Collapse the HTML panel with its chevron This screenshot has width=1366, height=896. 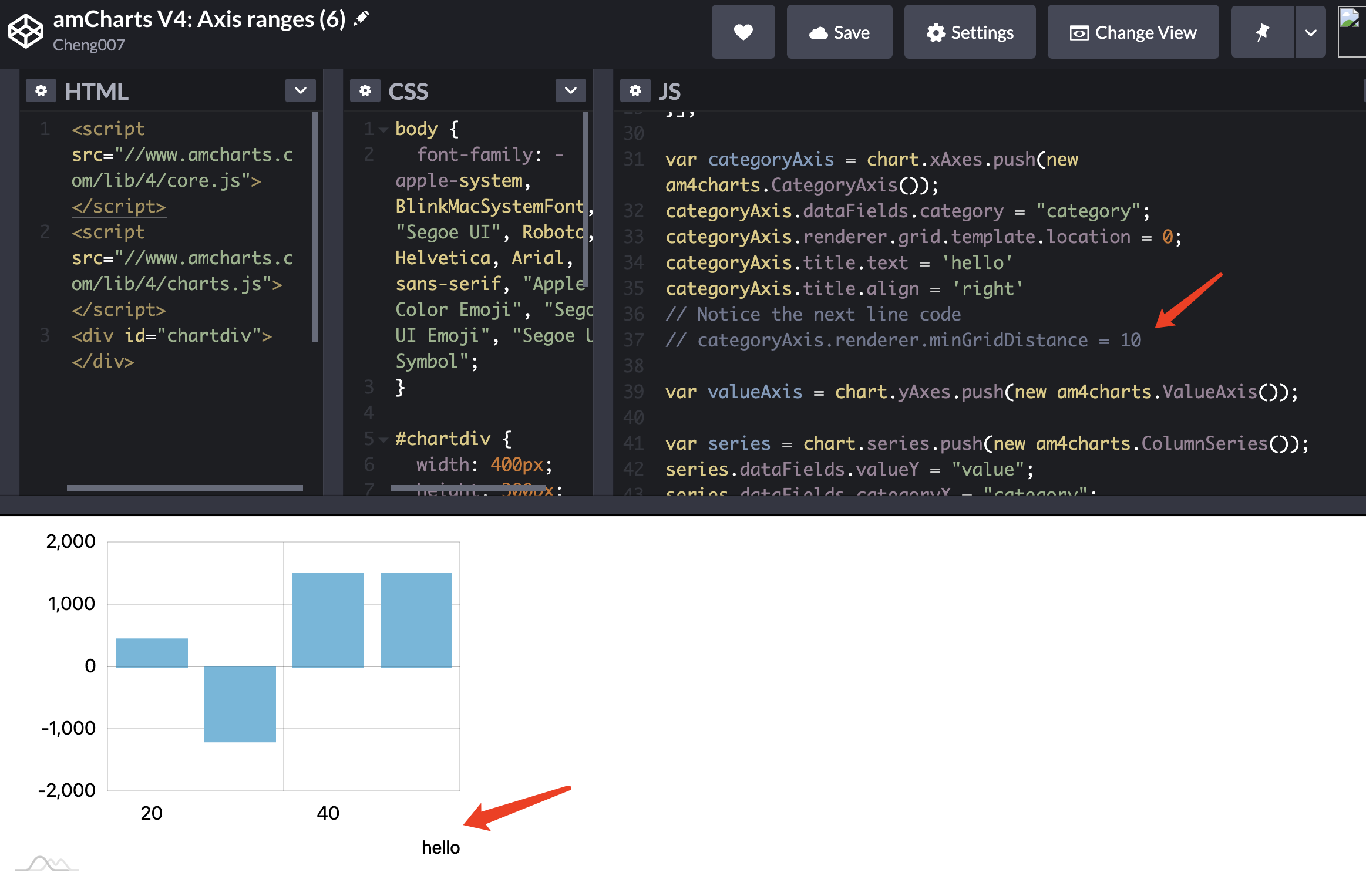click(301, 90)
